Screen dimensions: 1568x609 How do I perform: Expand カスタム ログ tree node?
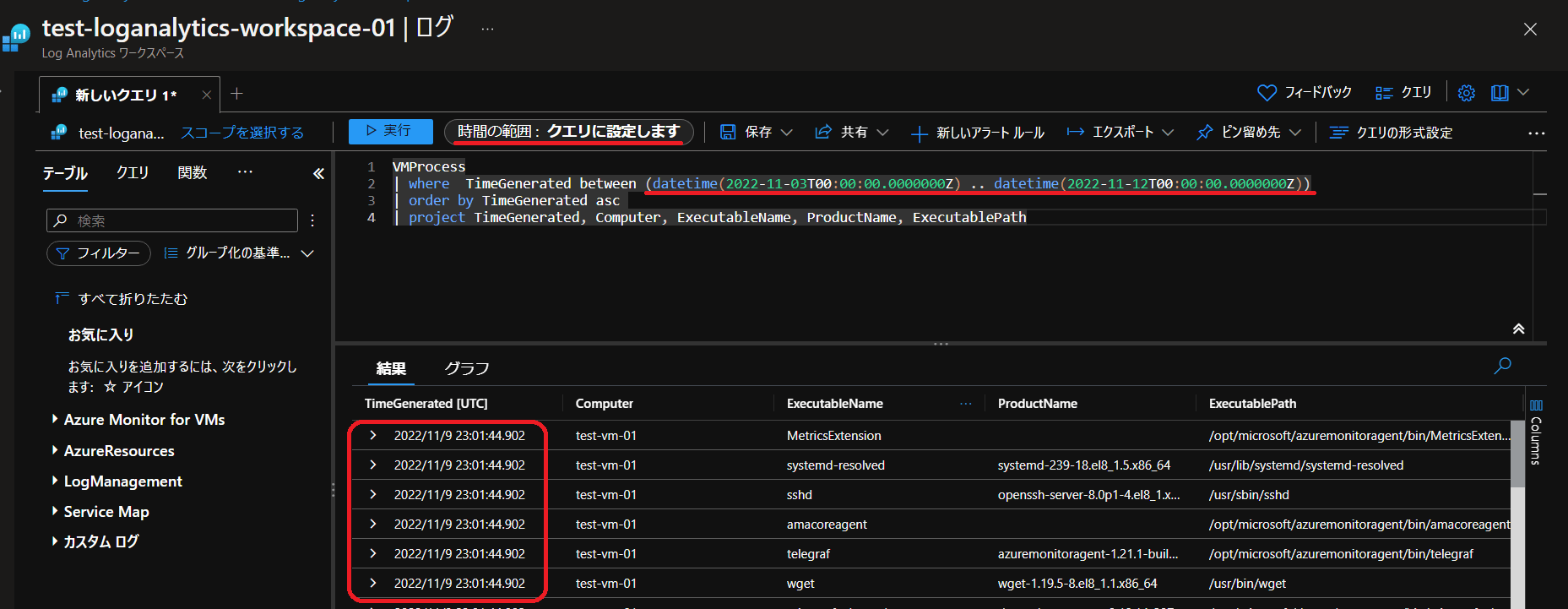click(55, 541)
